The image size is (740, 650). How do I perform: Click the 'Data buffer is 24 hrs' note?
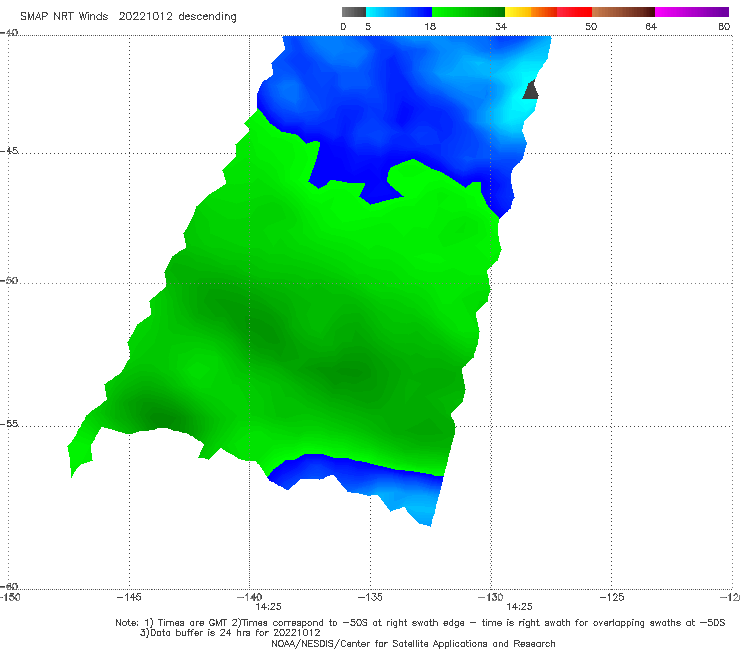tap(230, 633)
